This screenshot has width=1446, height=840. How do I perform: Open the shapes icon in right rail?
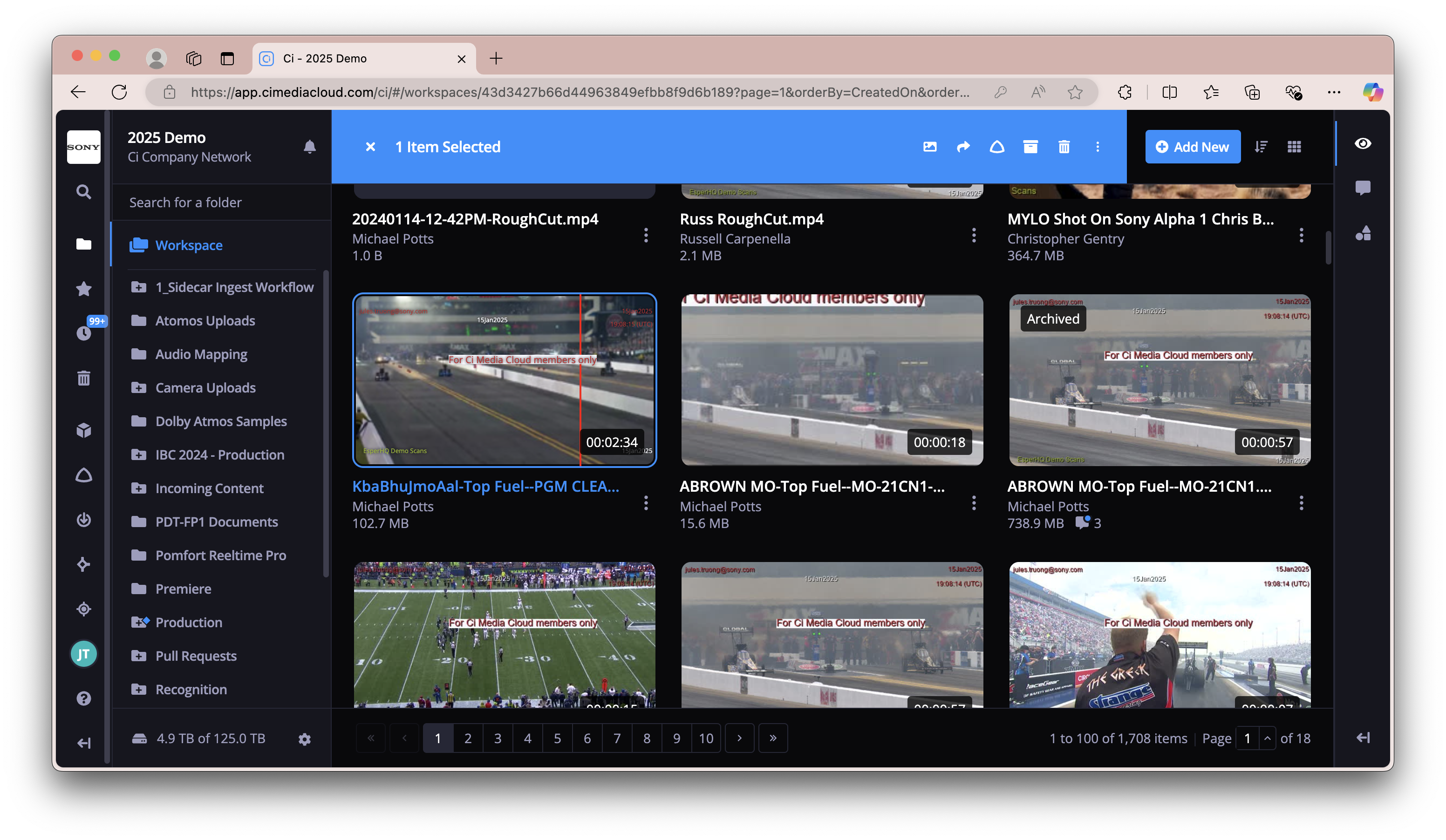pos(1363,233)
